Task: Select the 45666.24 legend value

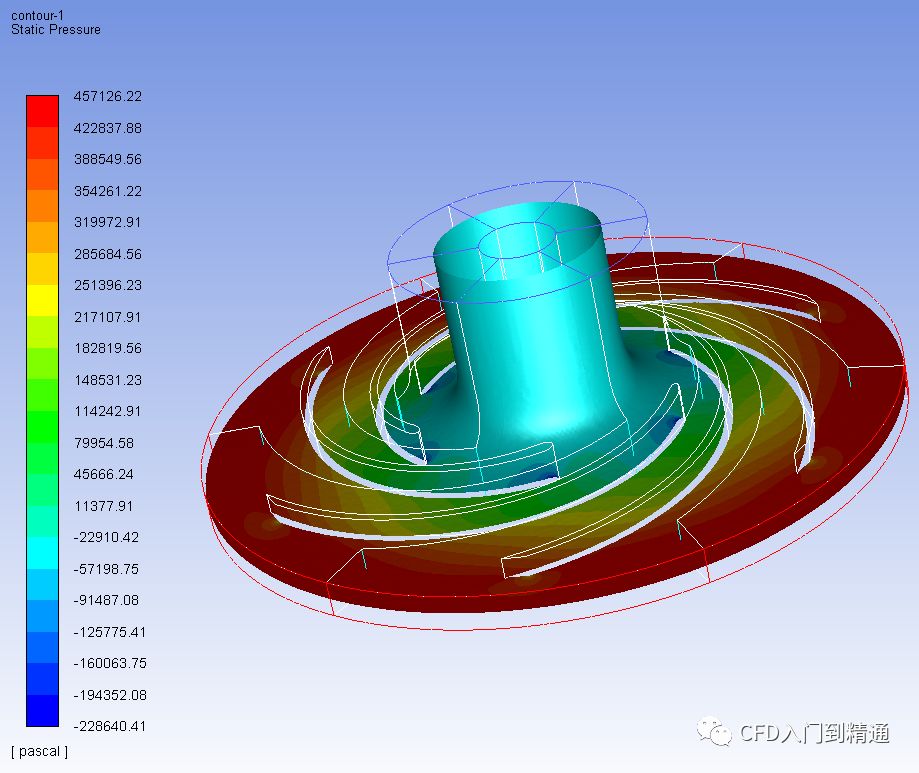Action: point(104,474)
